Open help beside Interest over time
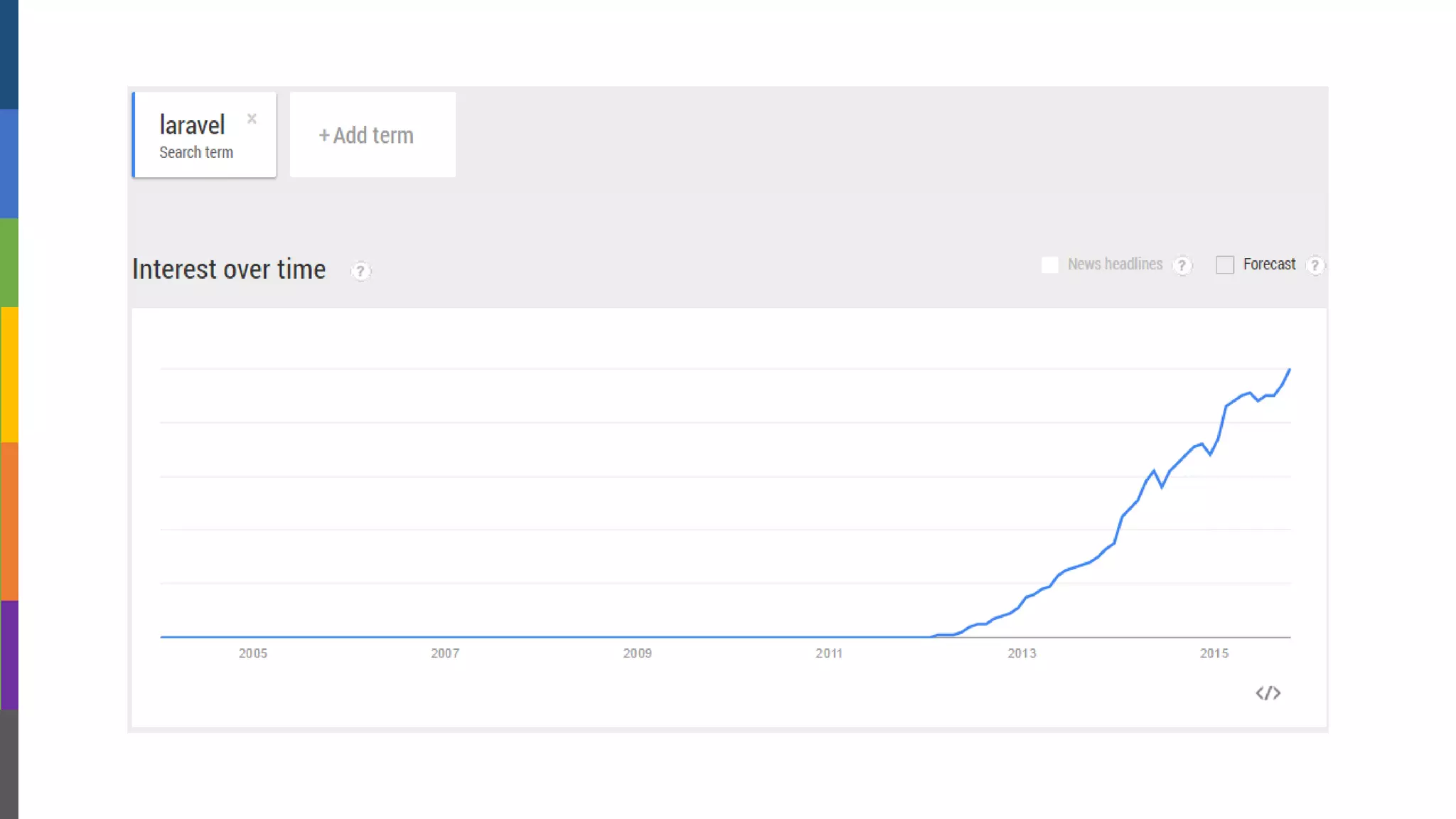Viewport: 1456px width, 819px height. tap(360, 271)
